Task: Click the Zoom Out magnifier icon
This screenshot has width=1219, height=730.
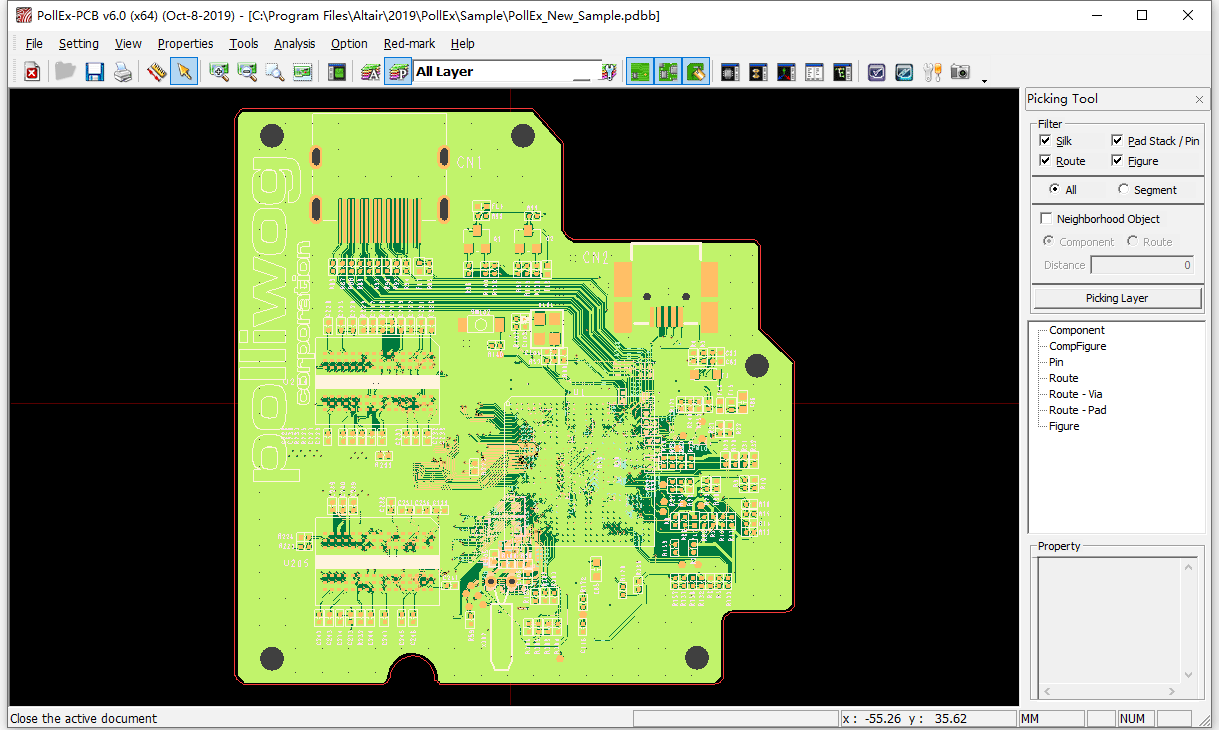Action: tap(247, 72)
